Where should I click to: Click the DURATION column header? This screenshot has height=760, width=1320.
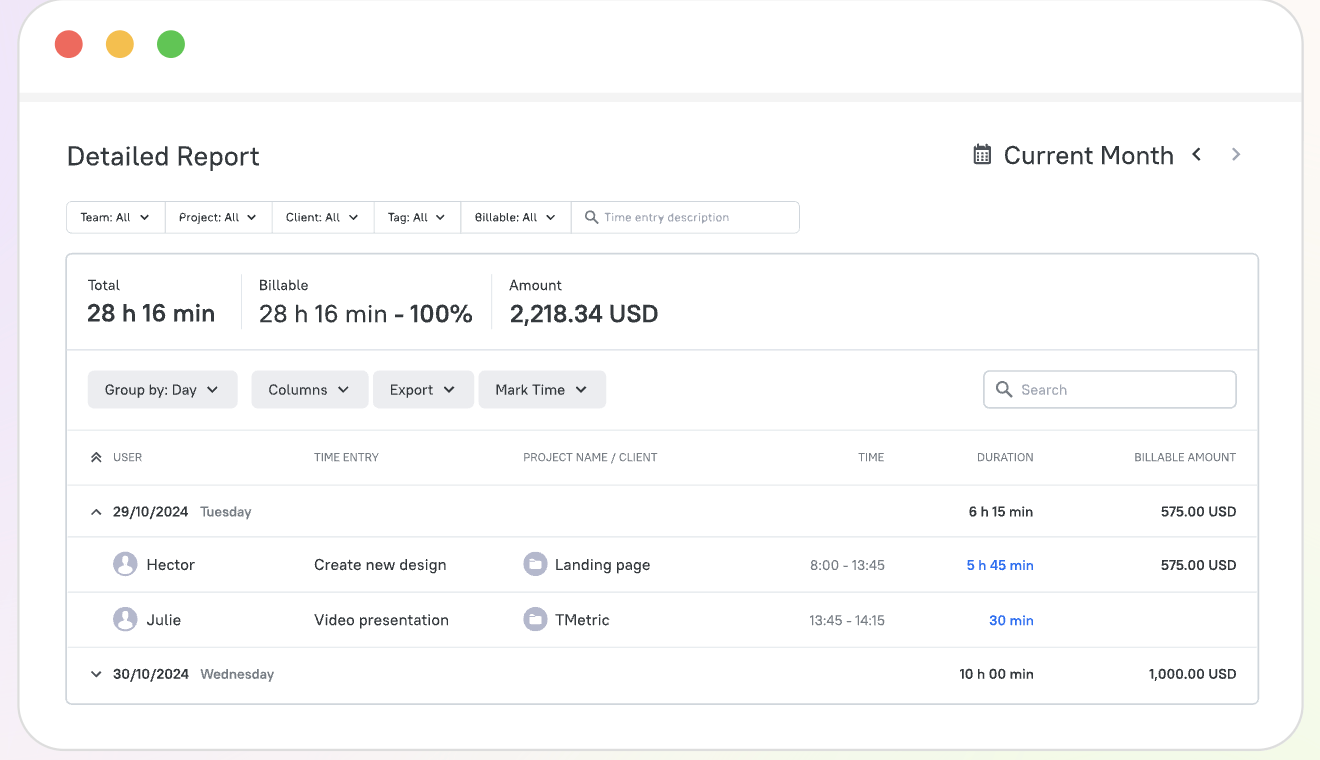click(x=1005, y=458)
